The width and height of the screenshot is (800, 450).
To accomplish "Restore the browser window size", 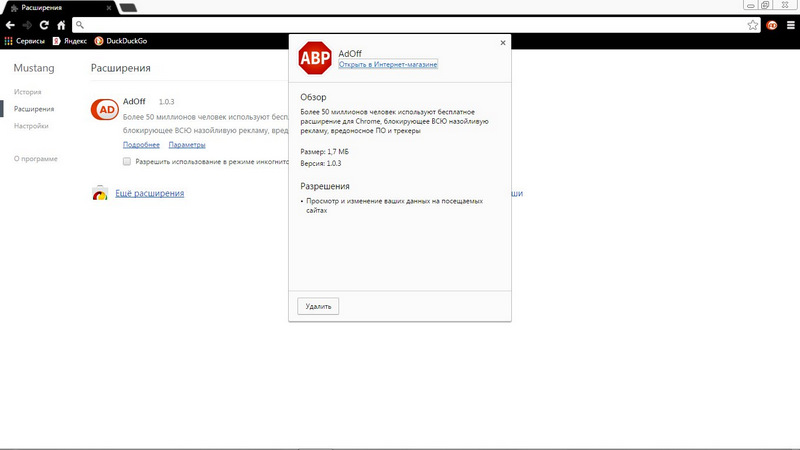I will 765,5.
